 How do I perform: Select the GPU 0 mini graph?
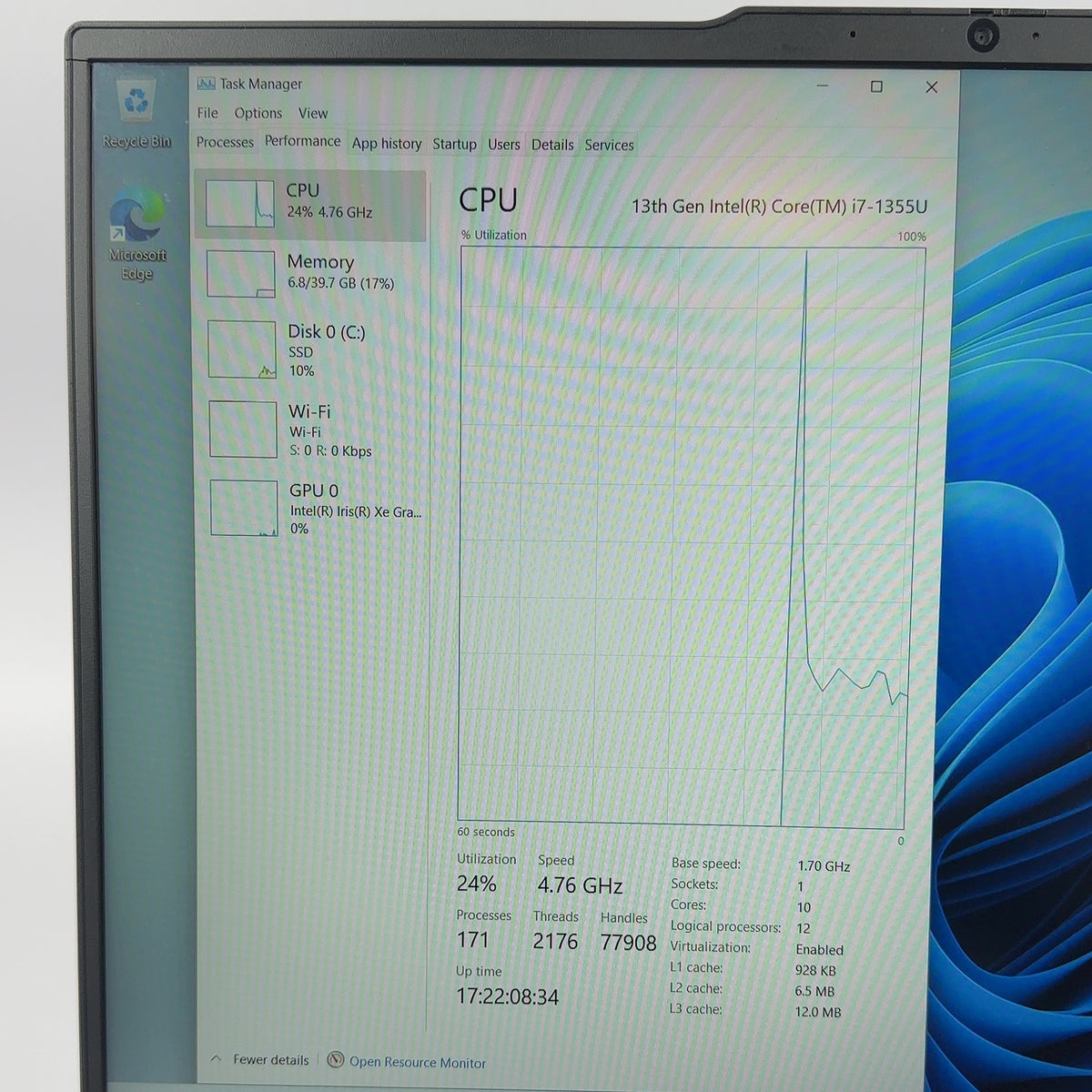click(244, 508)
